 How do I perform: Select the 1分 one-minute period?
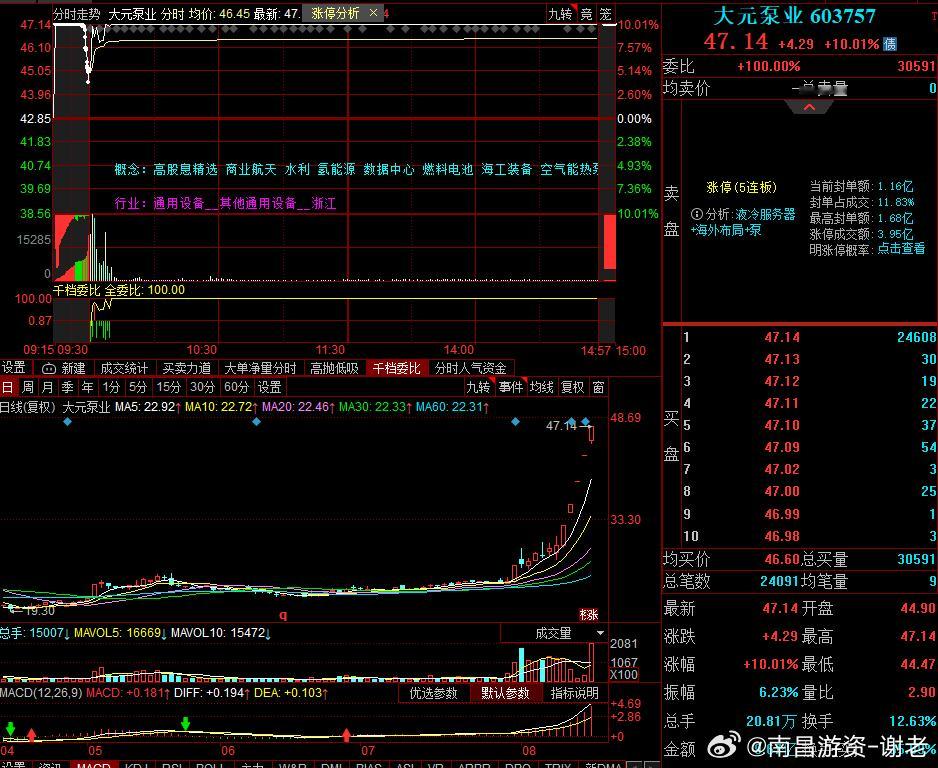coord(111,388)
